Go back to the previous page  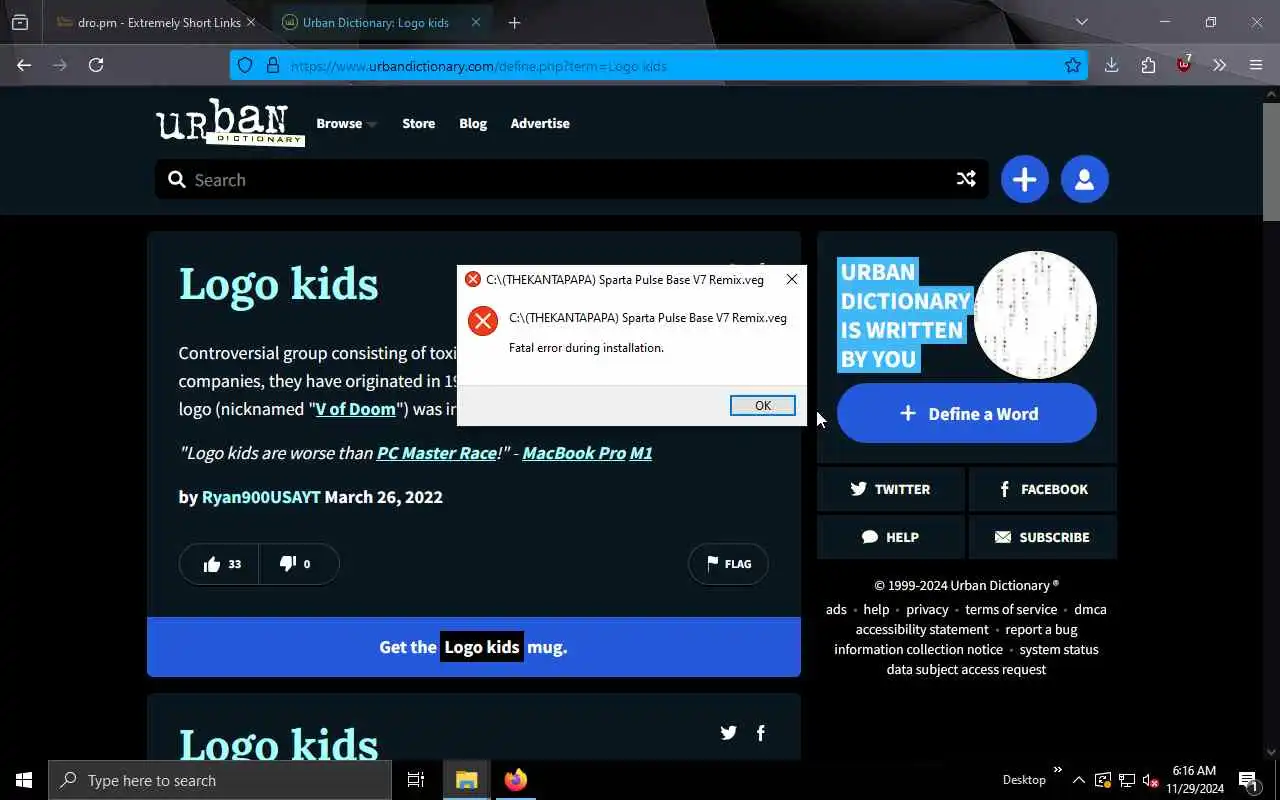pyautogui.click(x=24, y=65)
